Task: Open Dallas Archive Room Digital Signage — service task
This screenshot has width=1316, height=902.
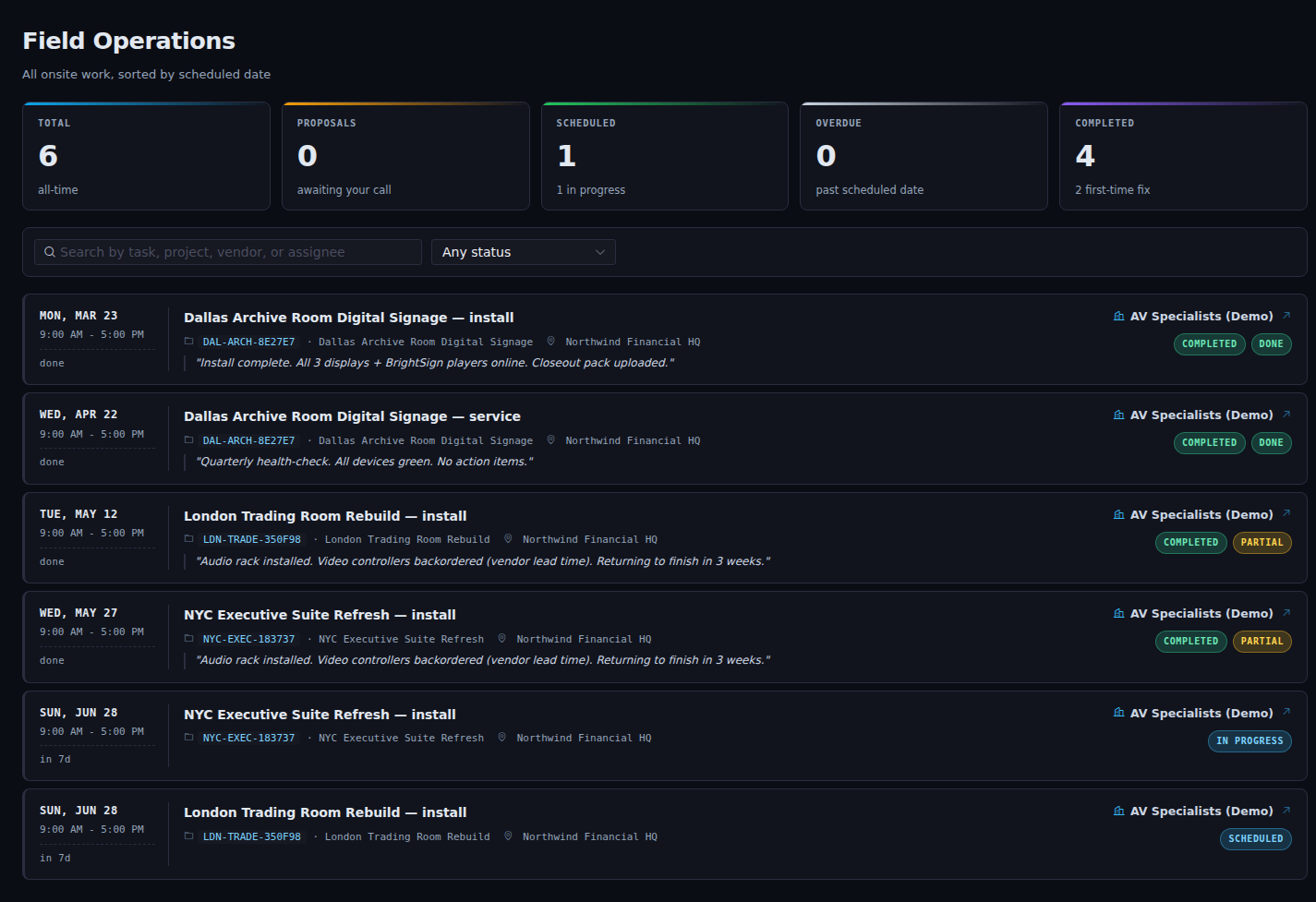Action: tap(352, 416)
